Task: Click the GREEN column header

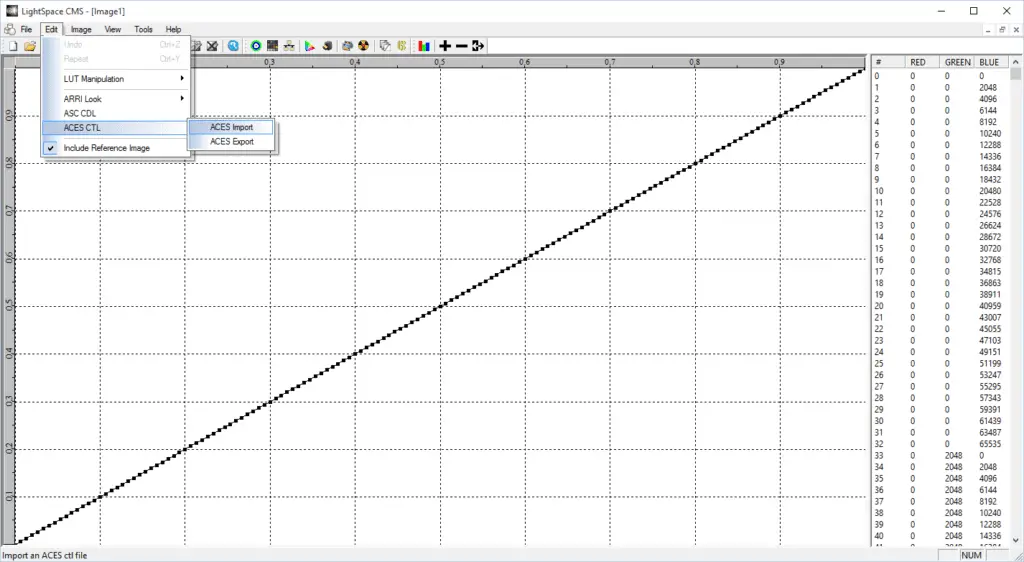Action: coord(957,62)
